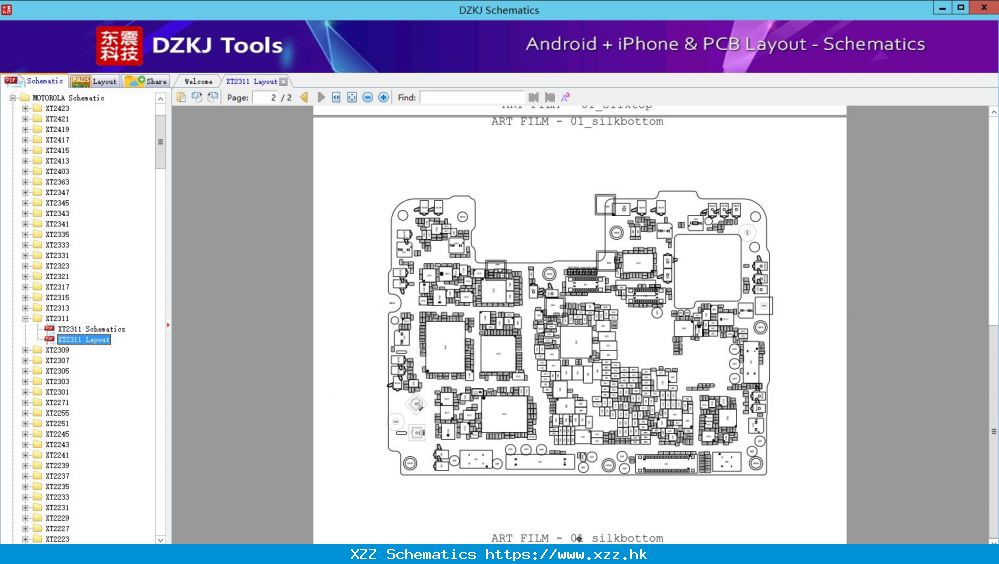Viewport: 999px width, 564px height.
Task: Minimize the DZKJ Schematics window
Action: click(943, 7)
